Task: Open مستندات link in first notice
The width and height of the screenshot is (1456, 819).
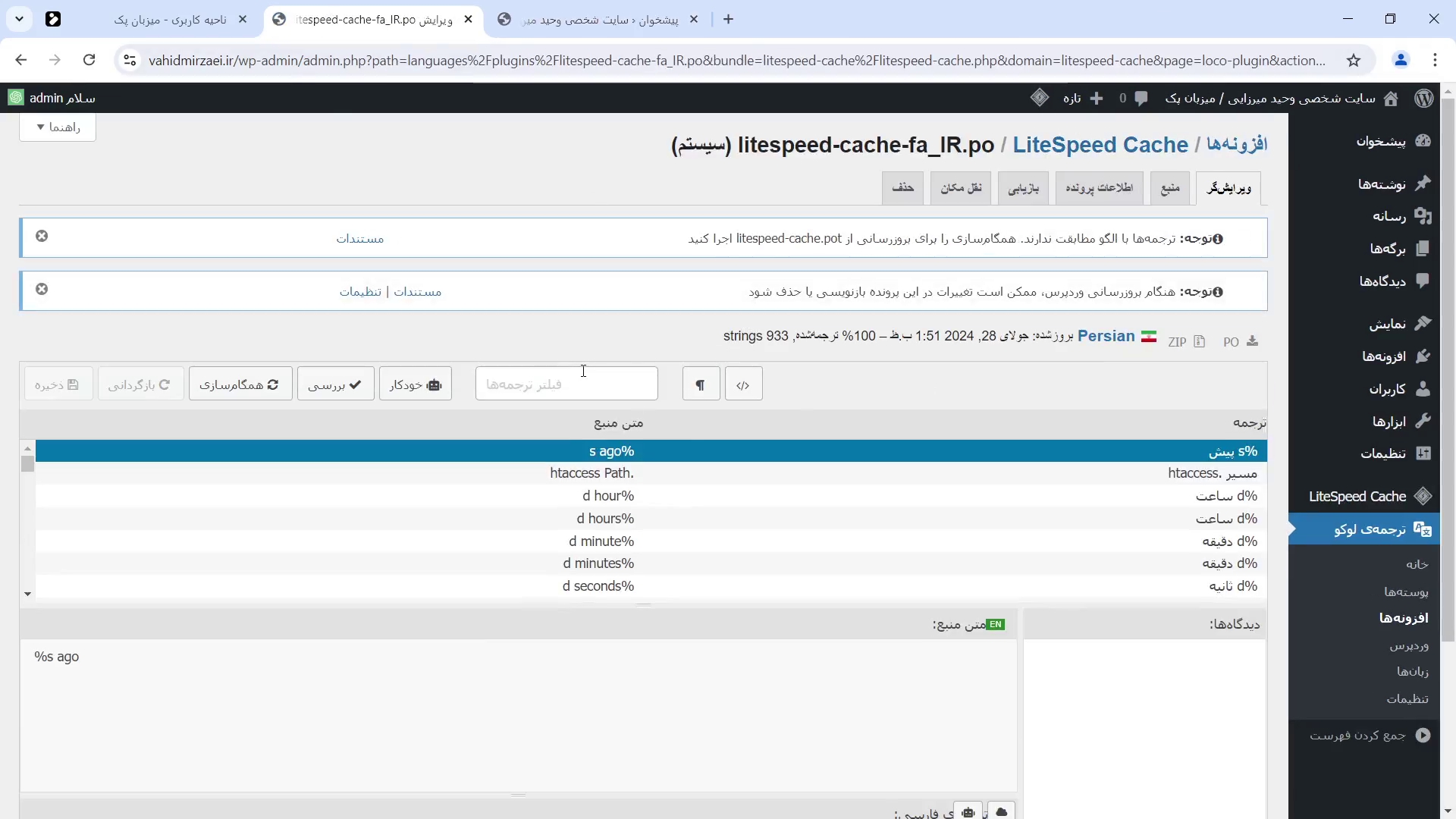Action: click(360, 239)
